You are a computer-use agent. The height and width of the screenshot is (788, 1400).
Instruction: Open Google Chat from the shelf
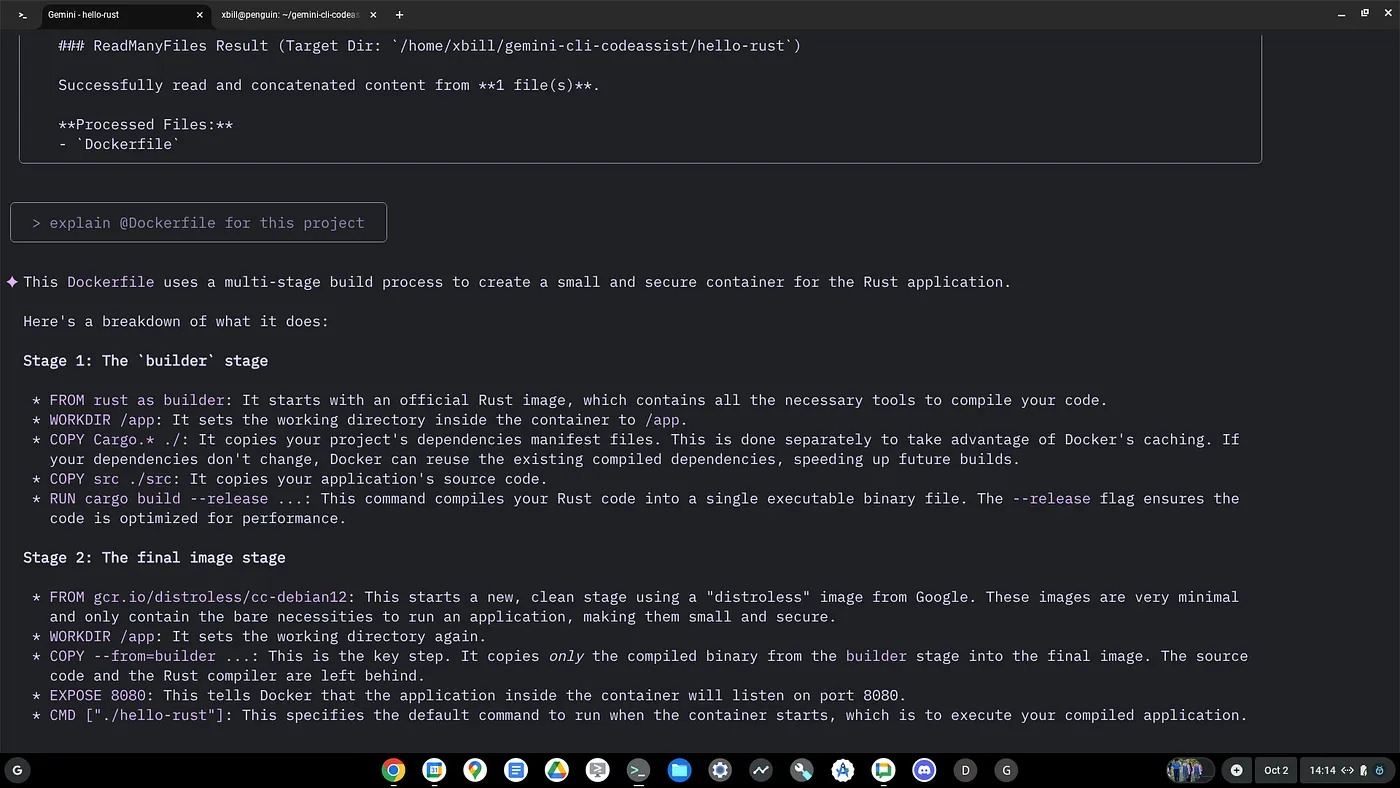click(883, 770)
